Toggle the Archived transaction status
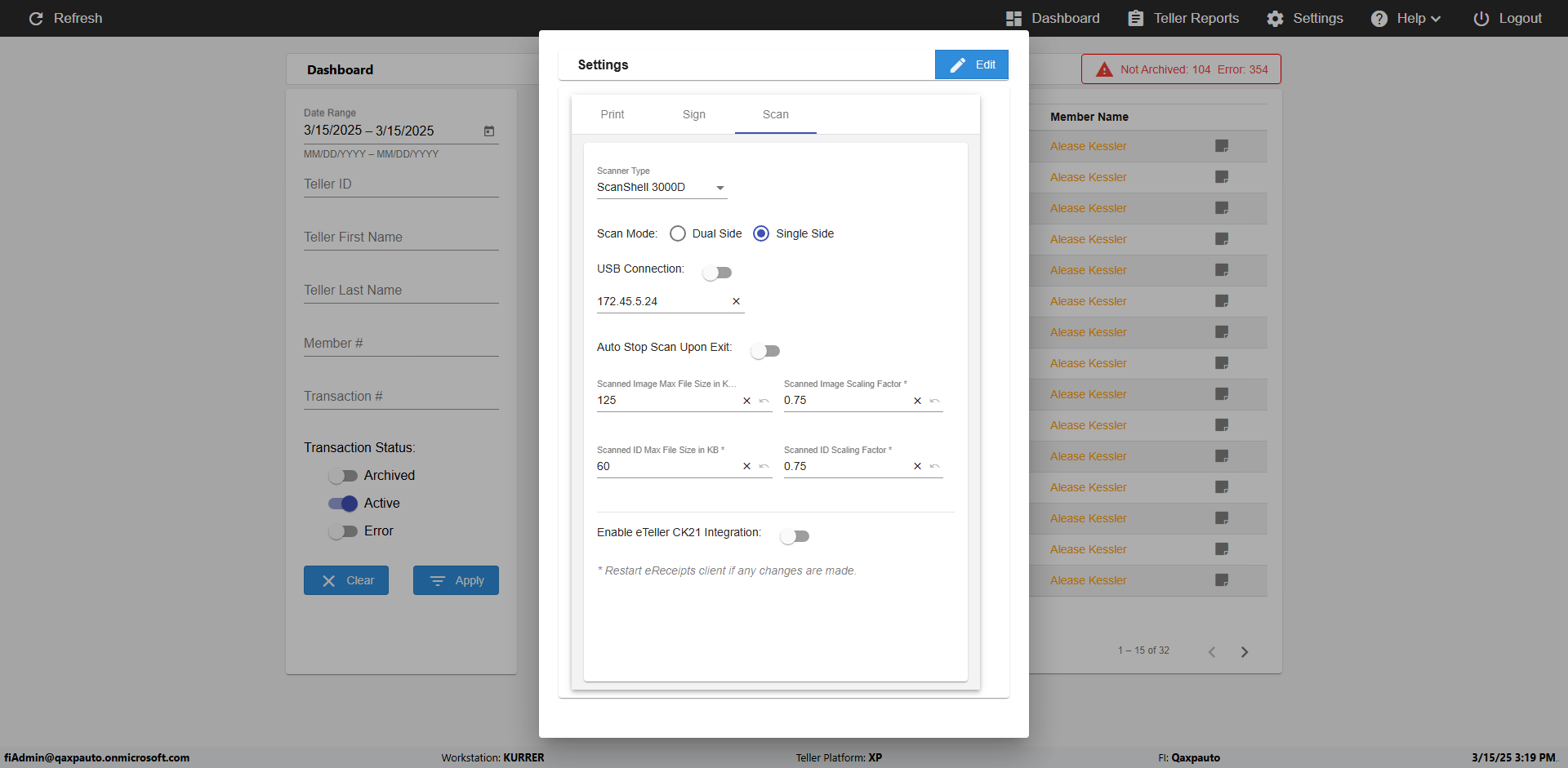1568x768 pixels. point(343,476)
